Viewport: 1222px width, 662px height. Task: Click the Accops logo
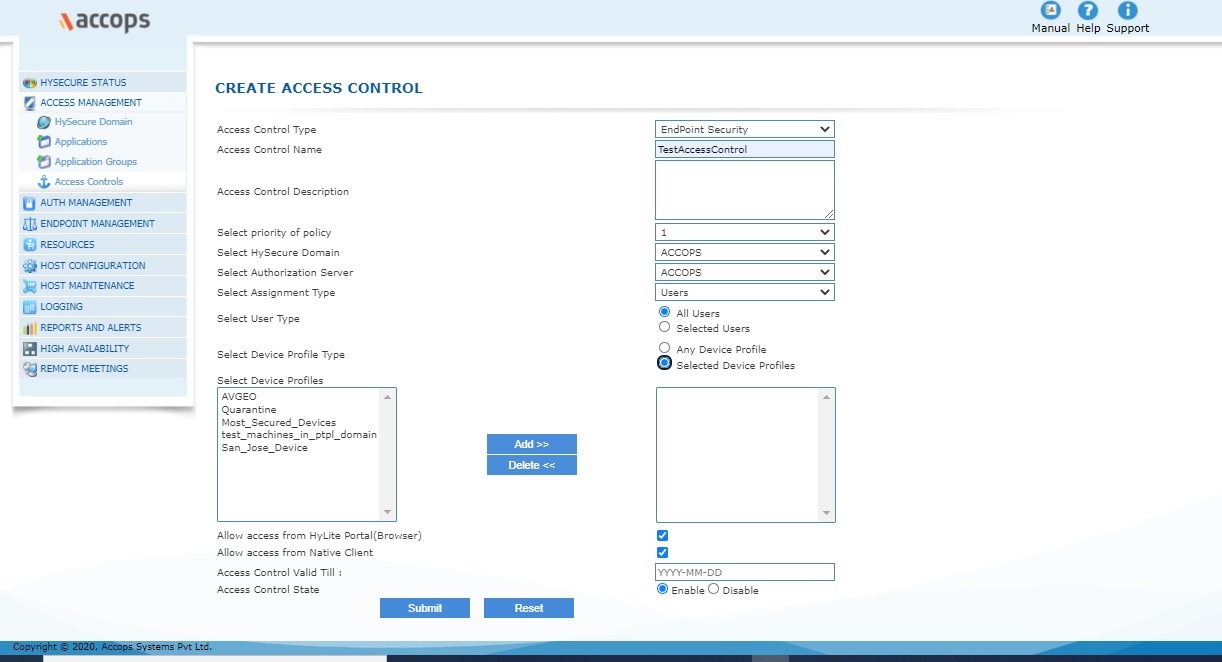tap(105, 21)
